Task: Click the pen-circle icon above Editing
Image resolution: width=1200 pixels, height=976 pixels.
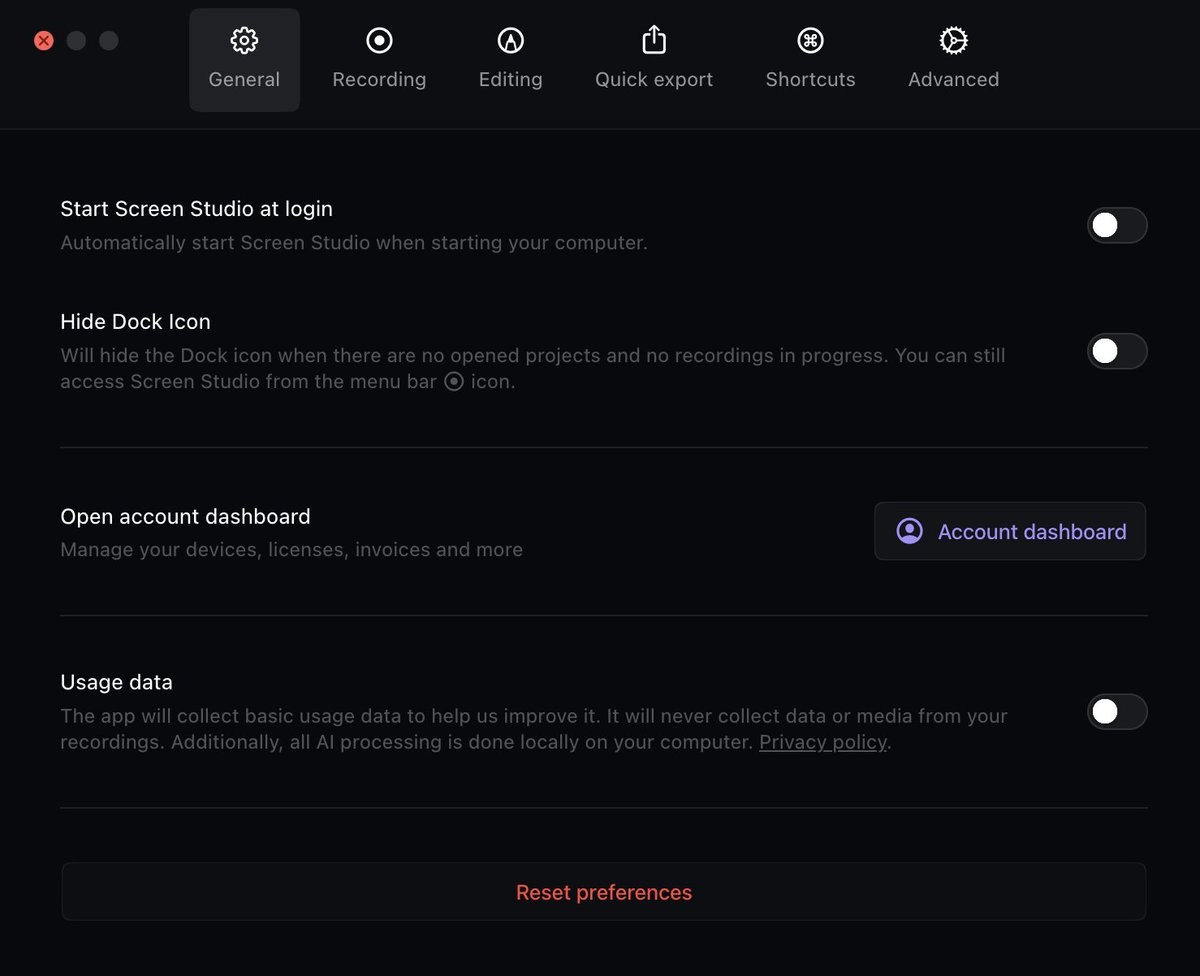Action: [511, 41]
